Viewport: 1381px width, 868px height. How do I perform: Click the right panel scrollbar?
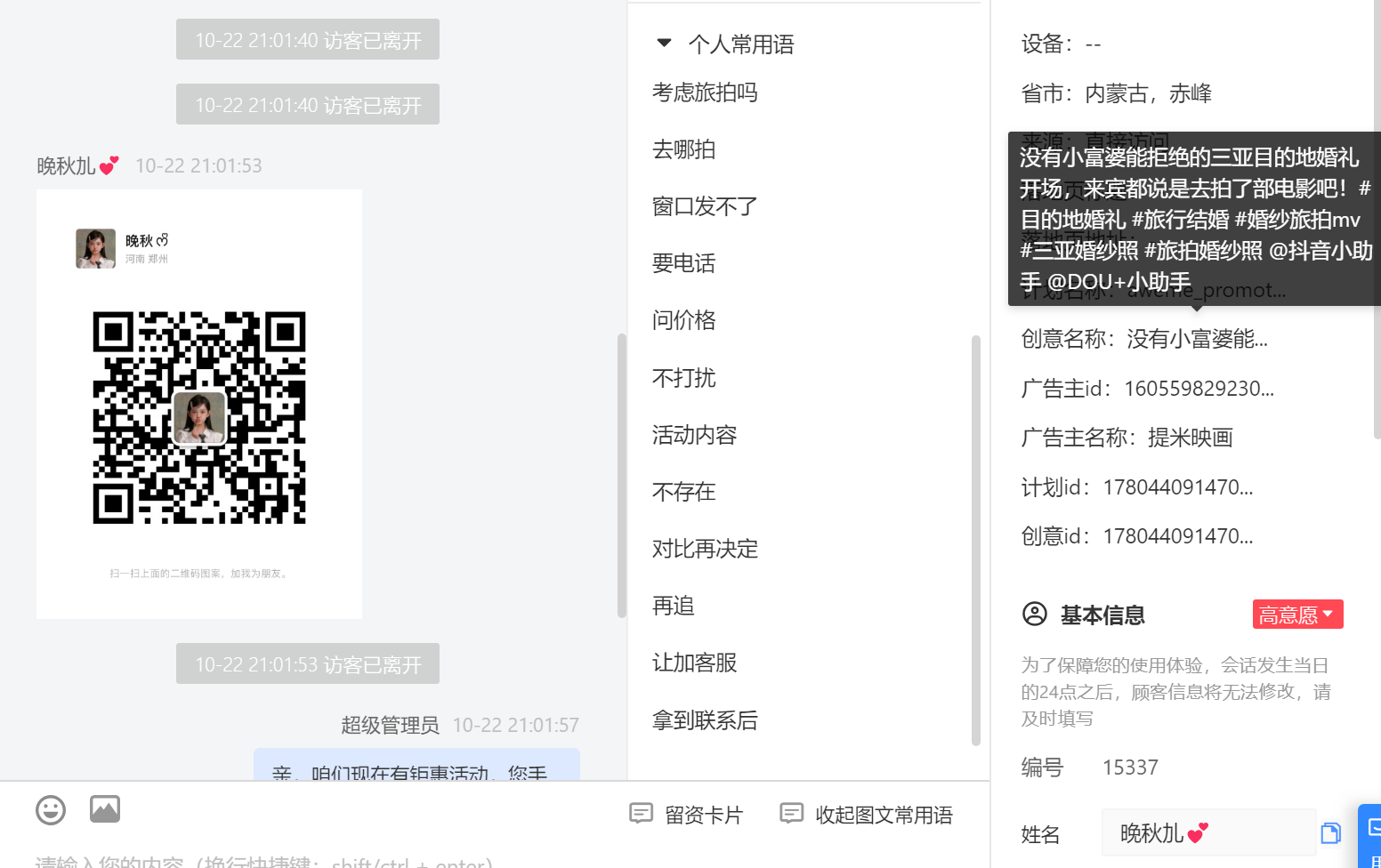coord(1377,218)
